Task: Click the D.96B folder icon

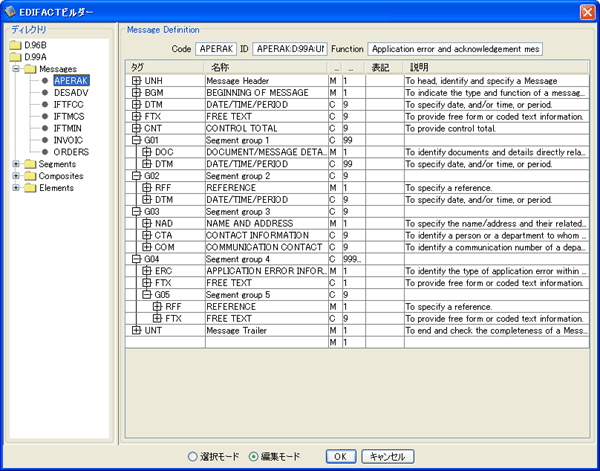Action: [x=16, y=45]
